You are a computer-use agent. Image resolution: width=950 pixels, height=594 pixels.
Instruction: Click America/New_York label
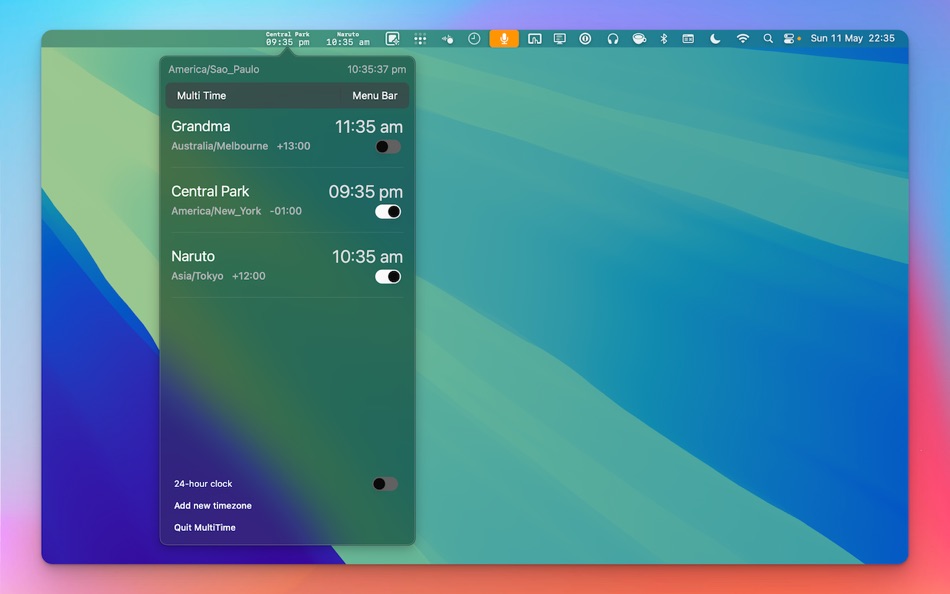pyautogui.click(x=216, y=211)
